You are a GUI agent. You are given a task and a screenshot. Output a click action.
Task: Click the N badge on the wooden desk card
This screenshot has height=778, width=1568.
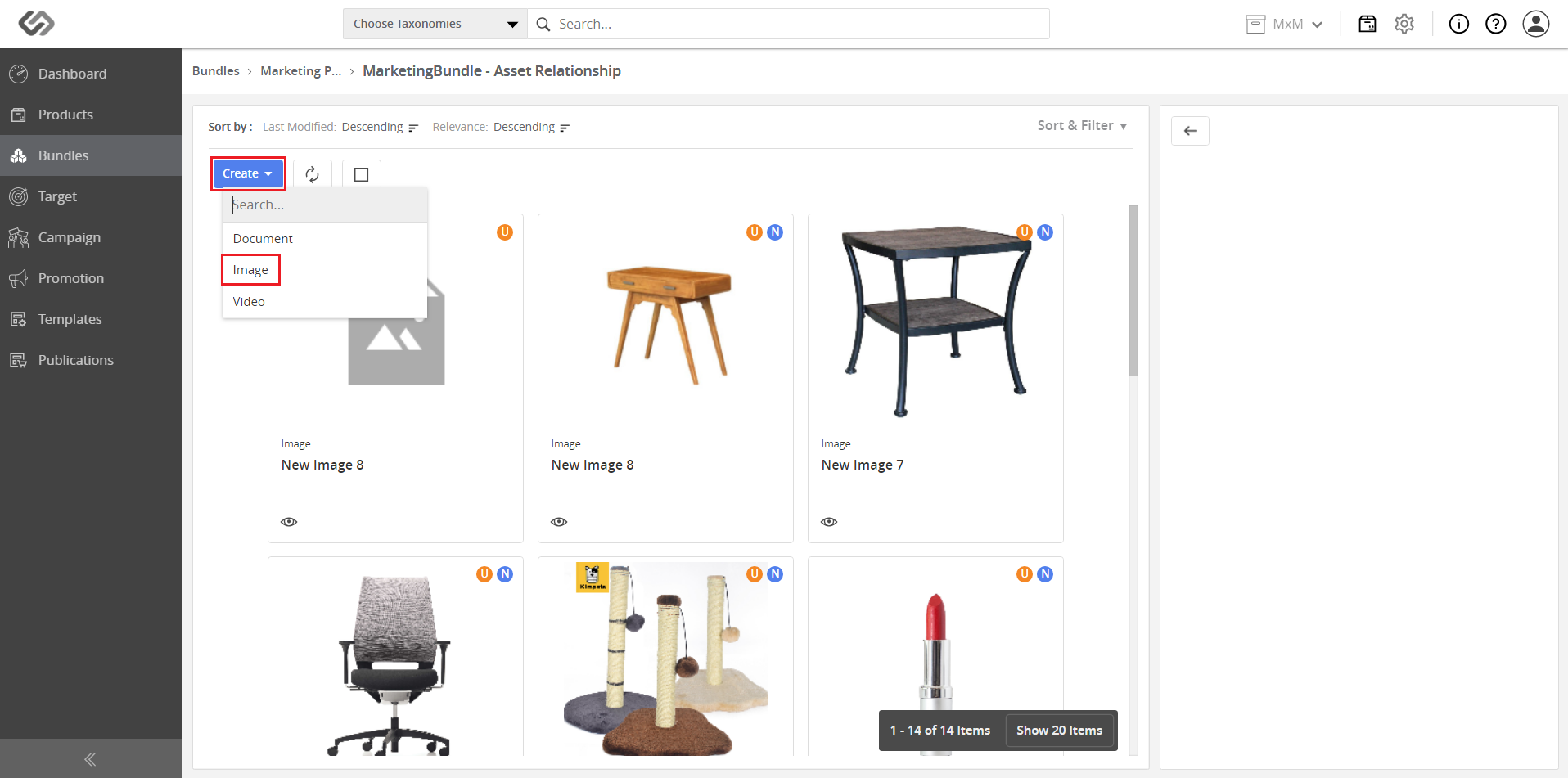click(775, 232)
